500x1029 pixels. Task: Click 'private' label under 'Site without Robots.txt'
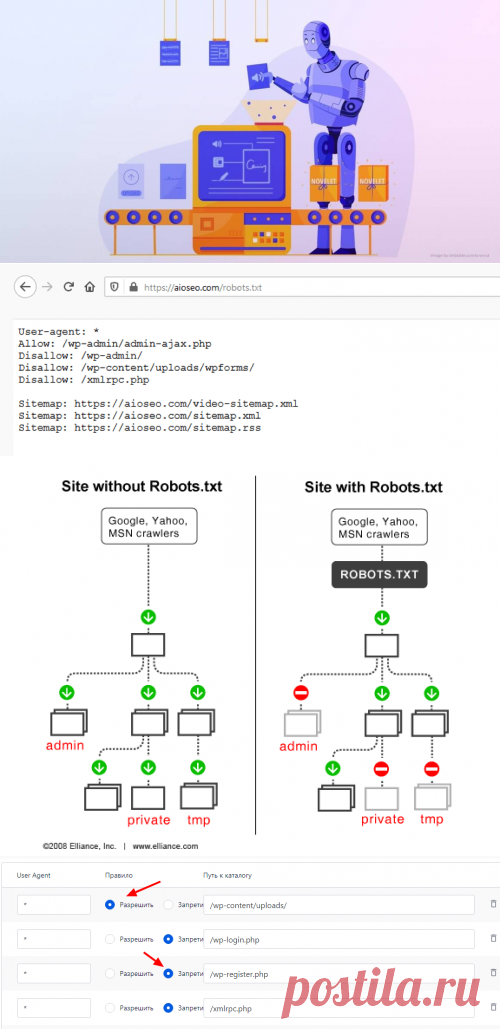pyautogui.click(x=148, y=820)
